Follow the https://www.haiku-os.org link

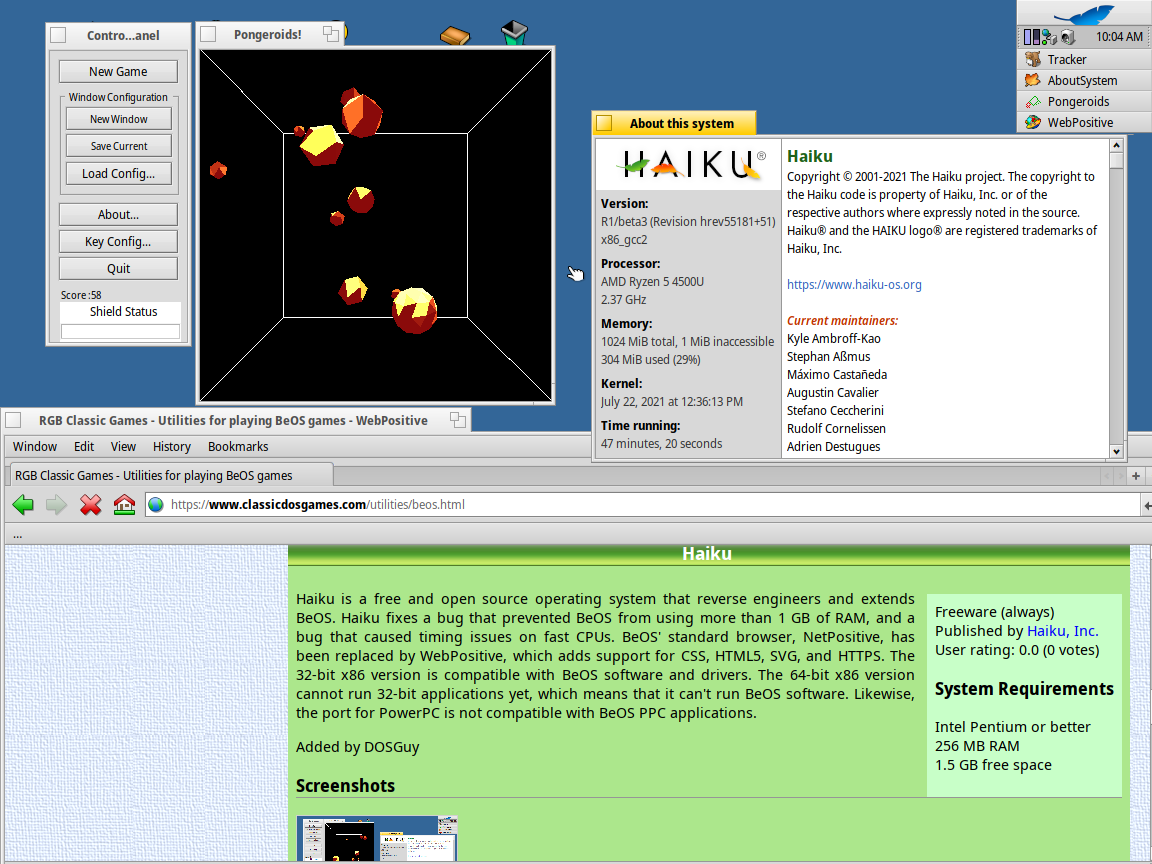(854, 284)
